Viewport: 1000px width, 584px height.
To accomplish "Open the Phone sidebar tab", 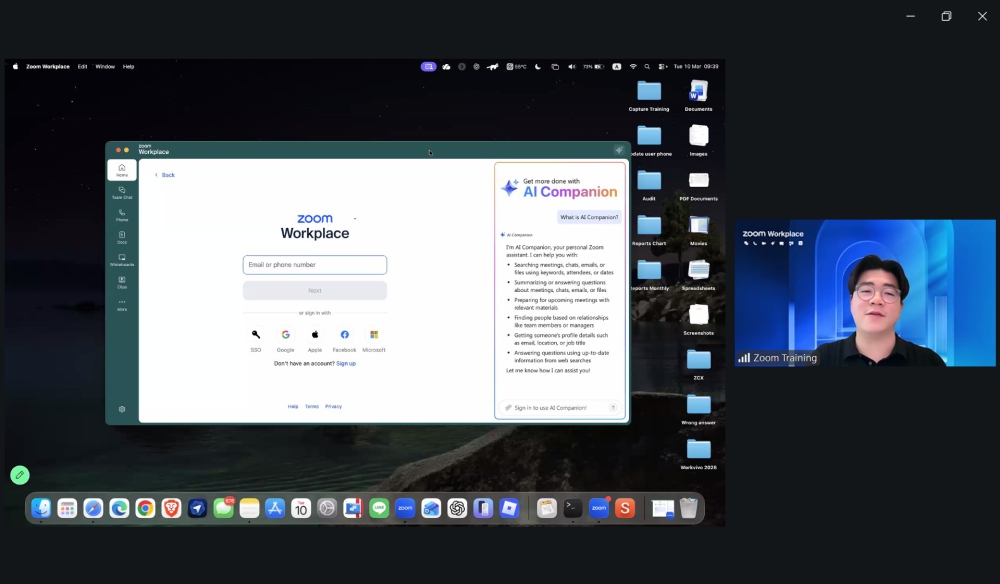I will point(122,214).
